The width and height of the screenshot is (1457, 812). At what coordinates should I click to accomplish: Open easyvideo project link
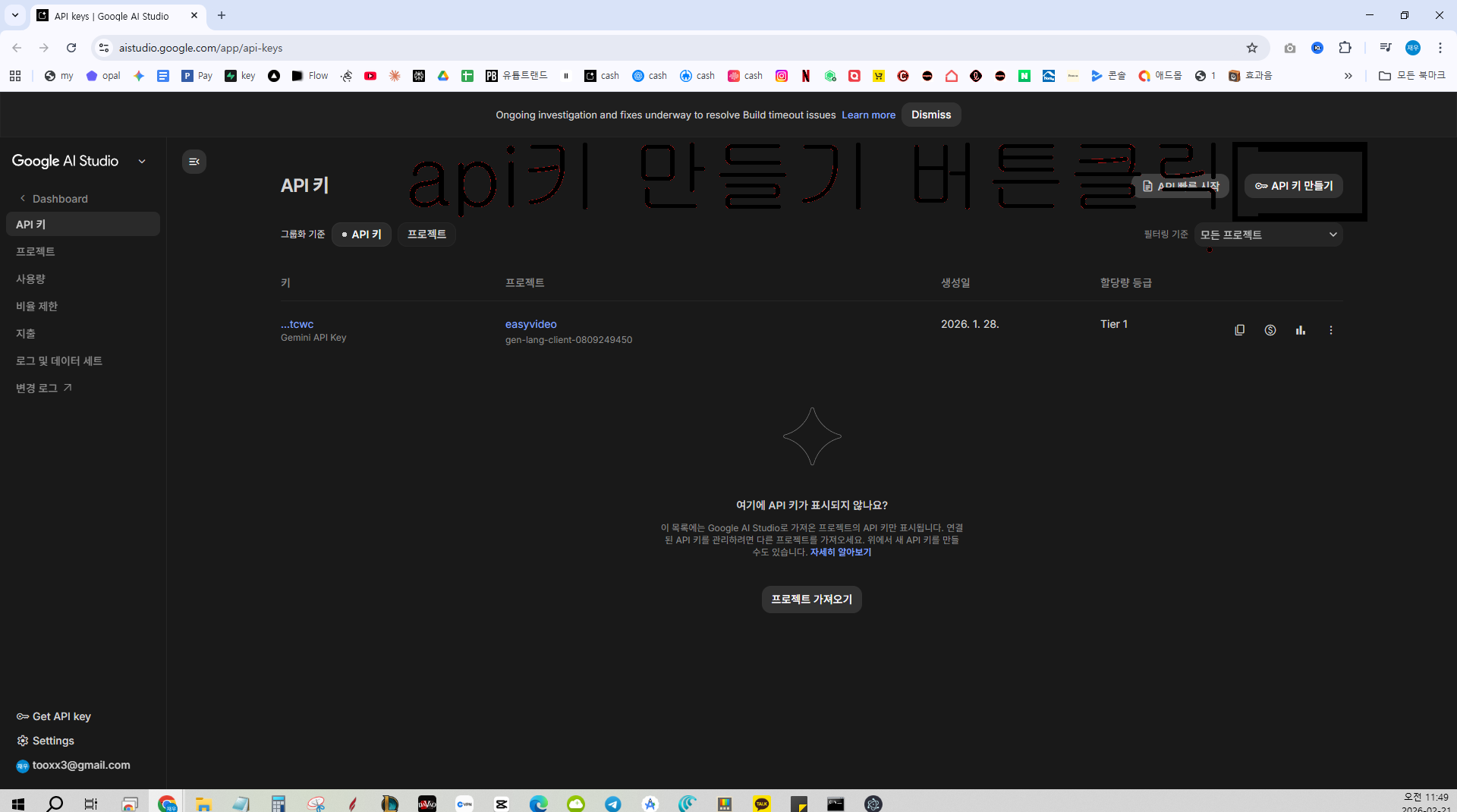(530, 324)
